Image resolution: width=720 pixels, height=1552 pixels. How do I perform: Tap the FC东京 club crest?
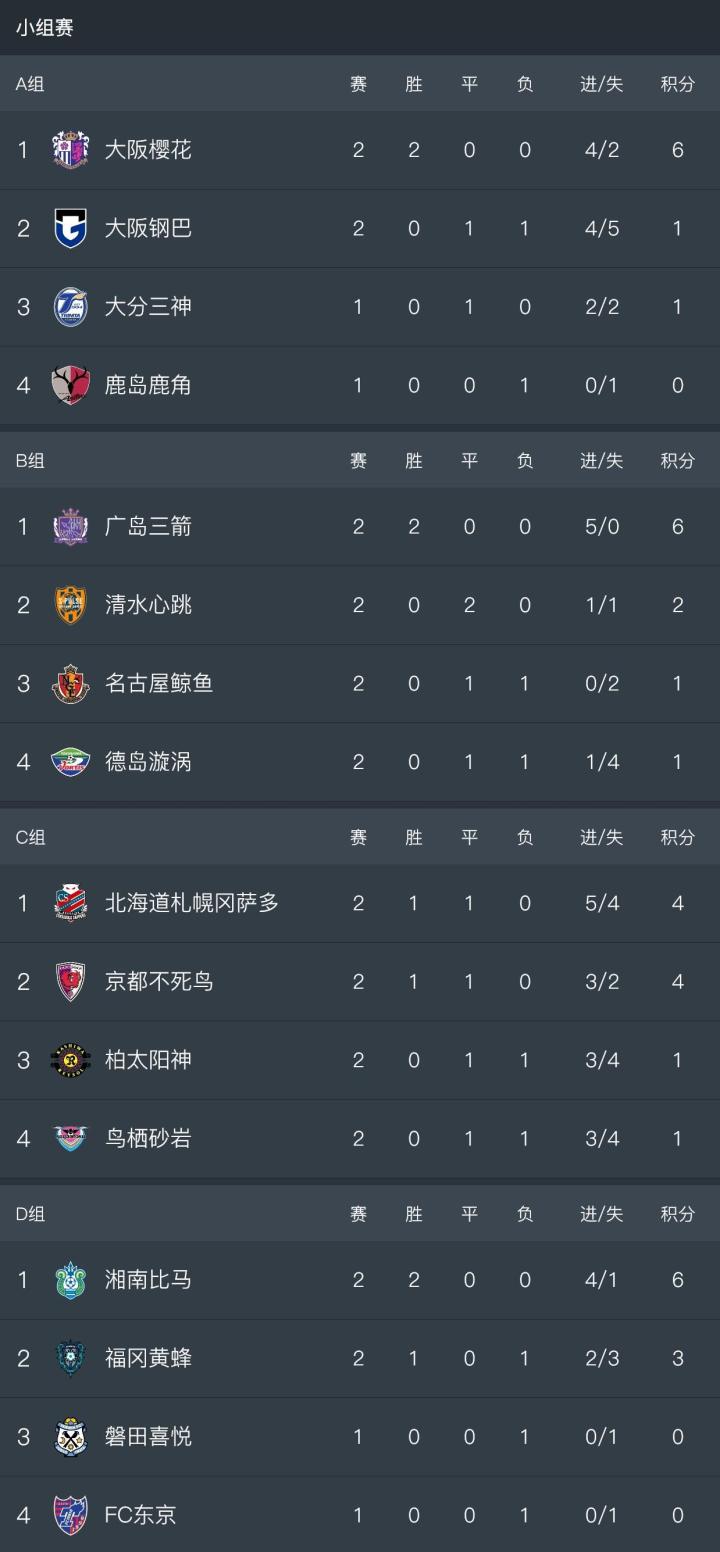(x=71, y=1515)
